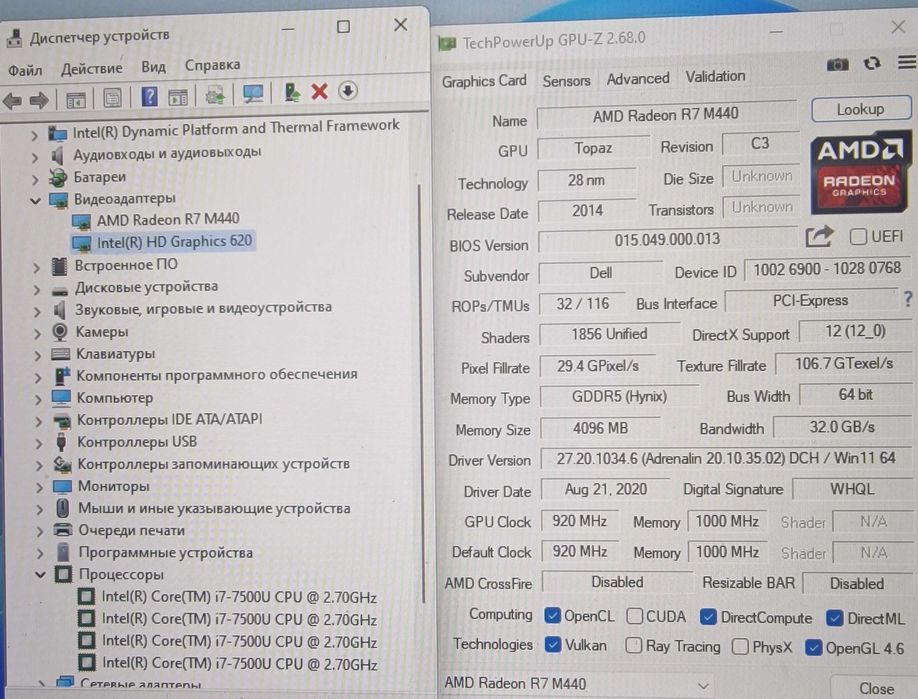The image size is (918, 699).
Task: Collapse the Видеоадаптеры node
Action: (35, 201)
